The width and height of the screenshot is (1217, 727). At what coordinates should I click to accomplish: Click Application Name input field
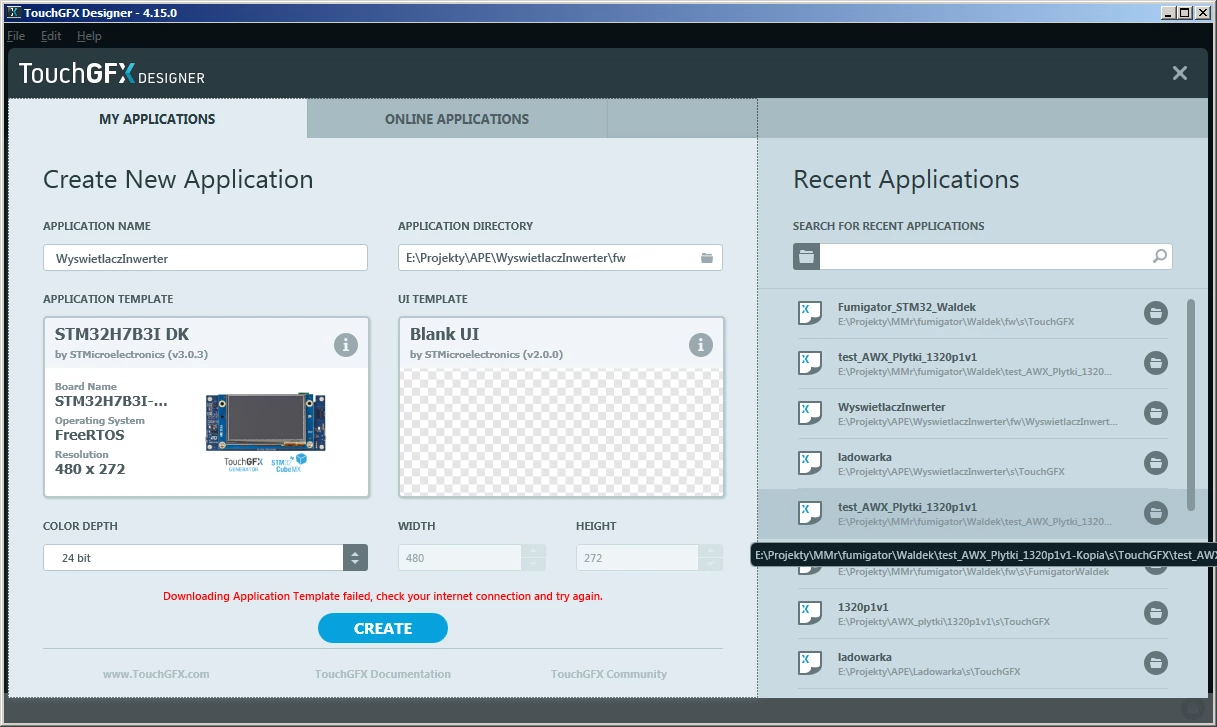point(205,258)
